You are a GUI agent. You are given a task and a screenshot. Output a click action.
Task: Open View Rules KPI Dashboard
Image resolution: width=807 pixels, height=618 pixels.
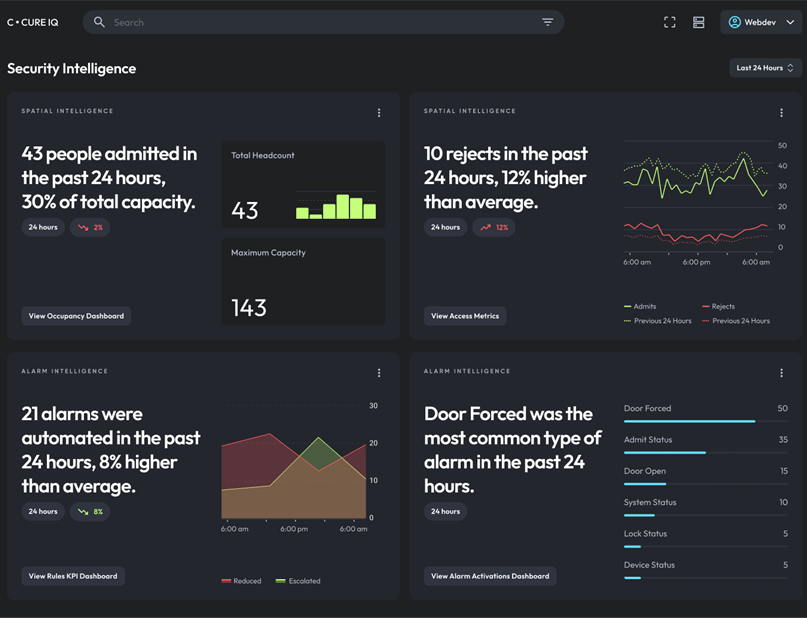(73, 576)
